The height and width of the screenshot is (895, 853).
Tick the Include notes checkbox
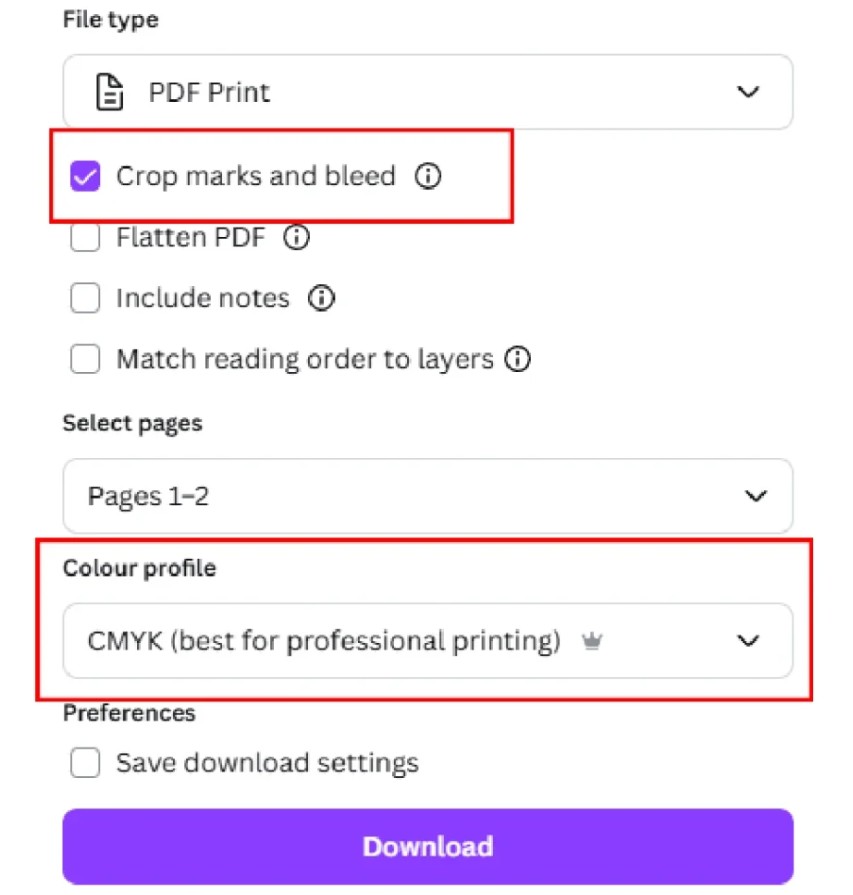click(x=85, y=298)
